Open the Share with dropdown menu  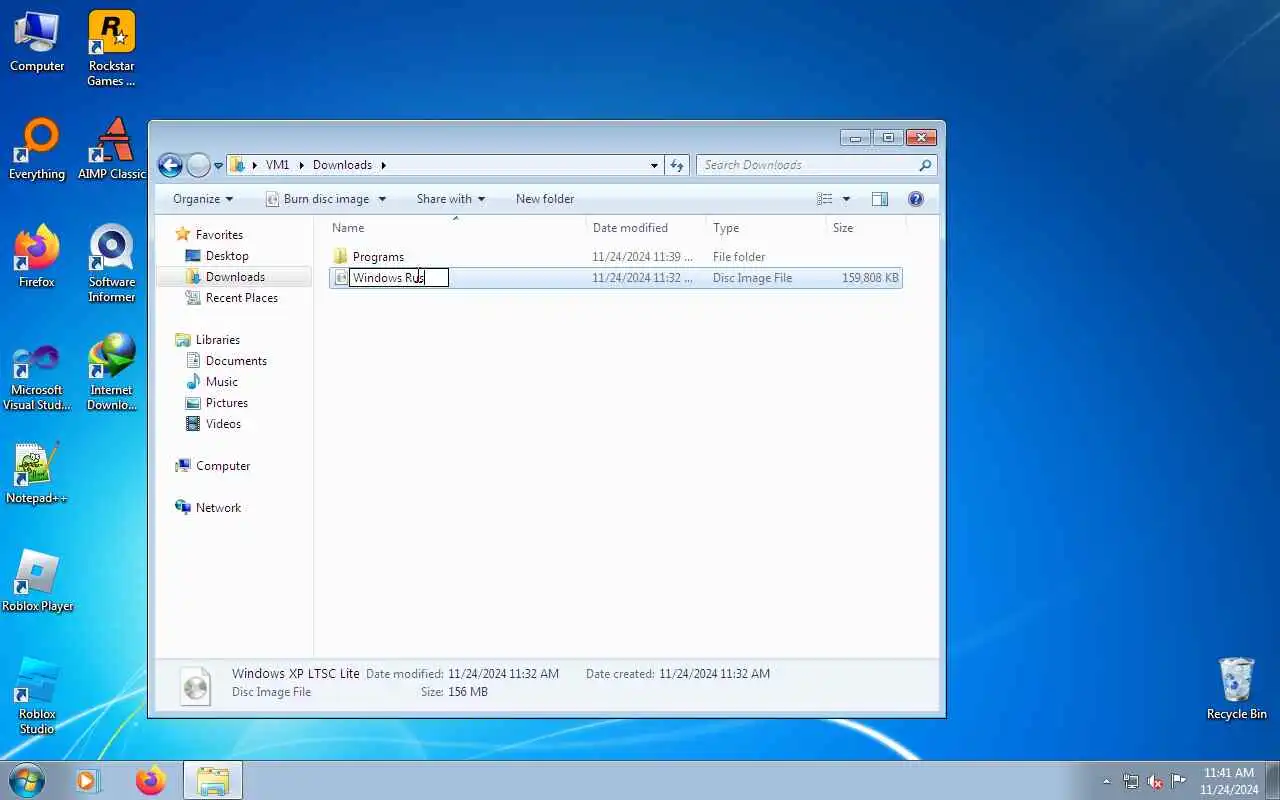tap(450, 199)
